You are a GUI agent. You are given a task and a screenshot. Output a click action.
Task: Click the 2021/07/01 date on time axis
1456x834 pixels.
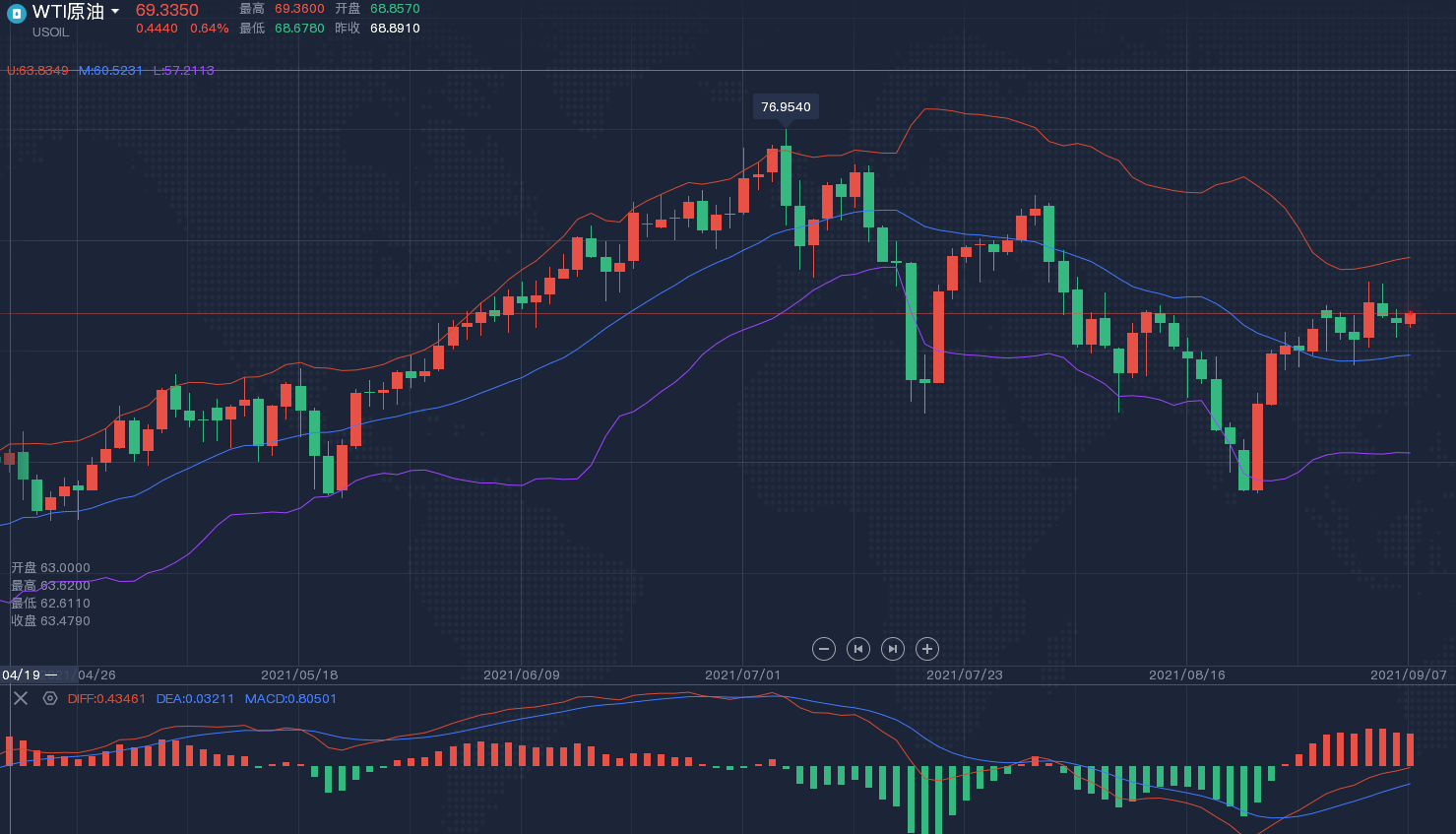tap(742, 675)
